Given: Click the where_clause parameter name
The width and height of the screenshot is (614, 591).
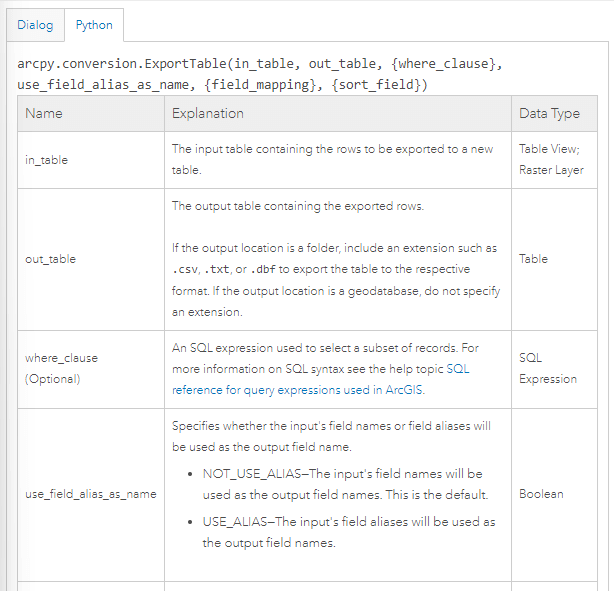Looking at the screenshot, I should tap(61, 357).
